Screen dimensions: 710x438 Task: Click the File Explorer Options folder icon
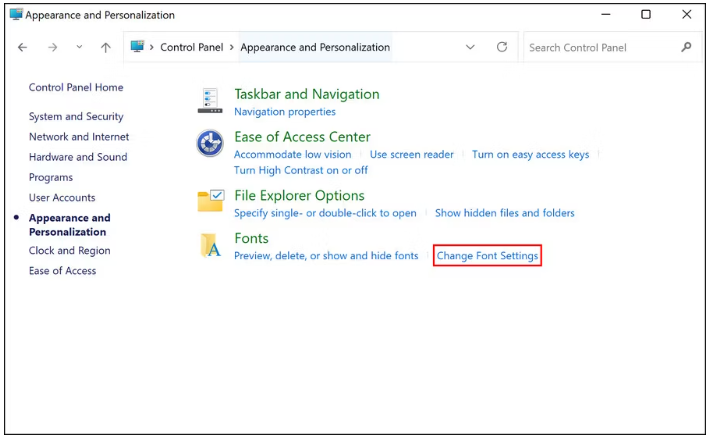211,201
